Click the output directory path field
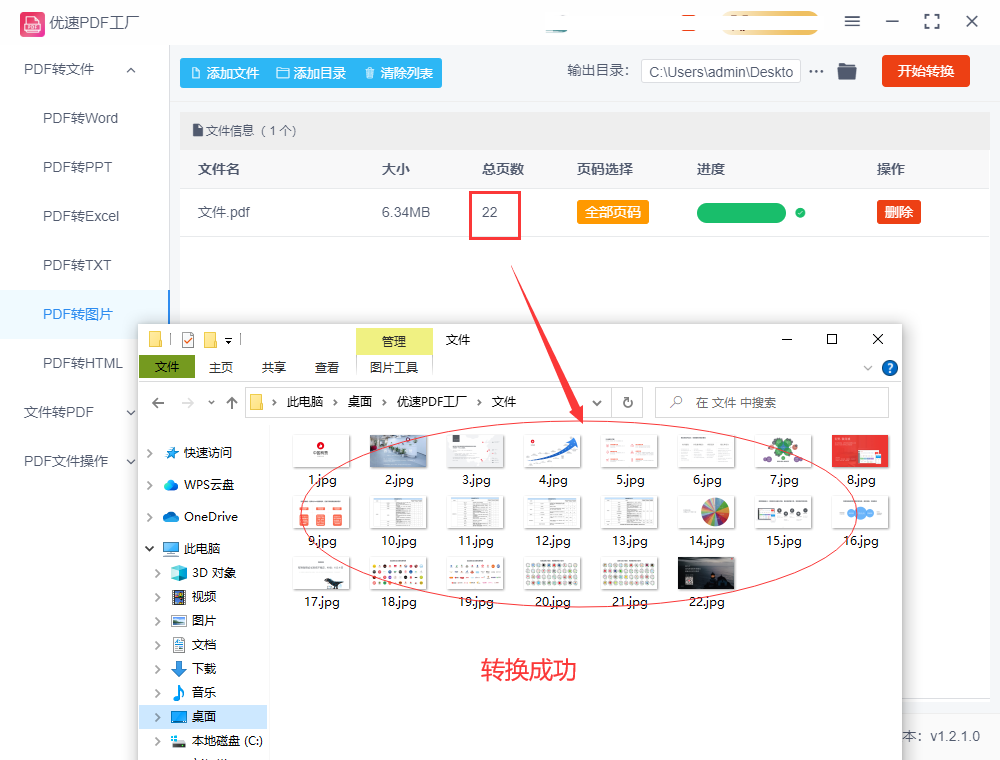Screen dimensions: 1000x760 (x=721, y=72)
